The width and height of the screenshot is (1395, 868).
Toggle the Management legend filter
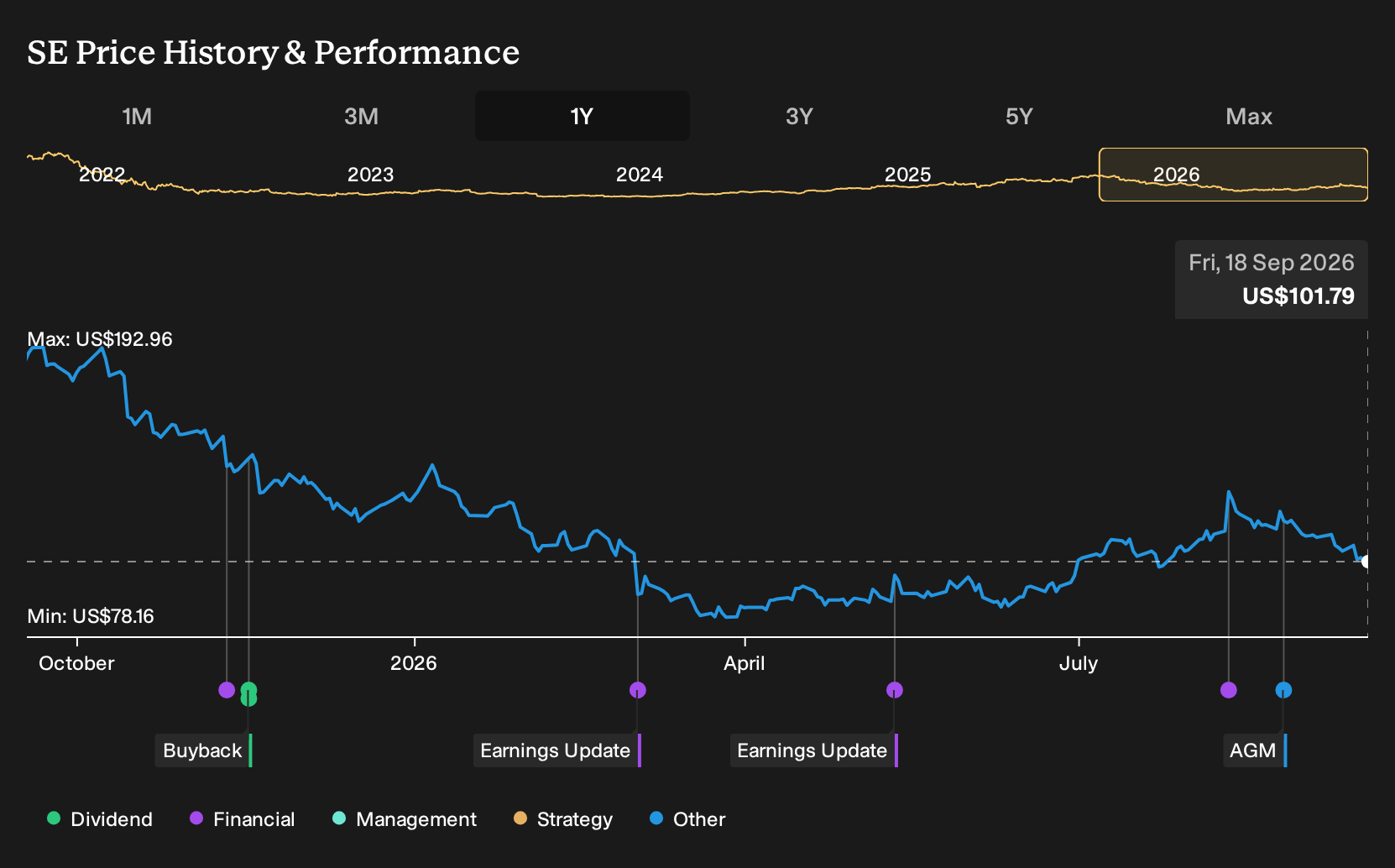pyautogui.click(x=405, y=819)
